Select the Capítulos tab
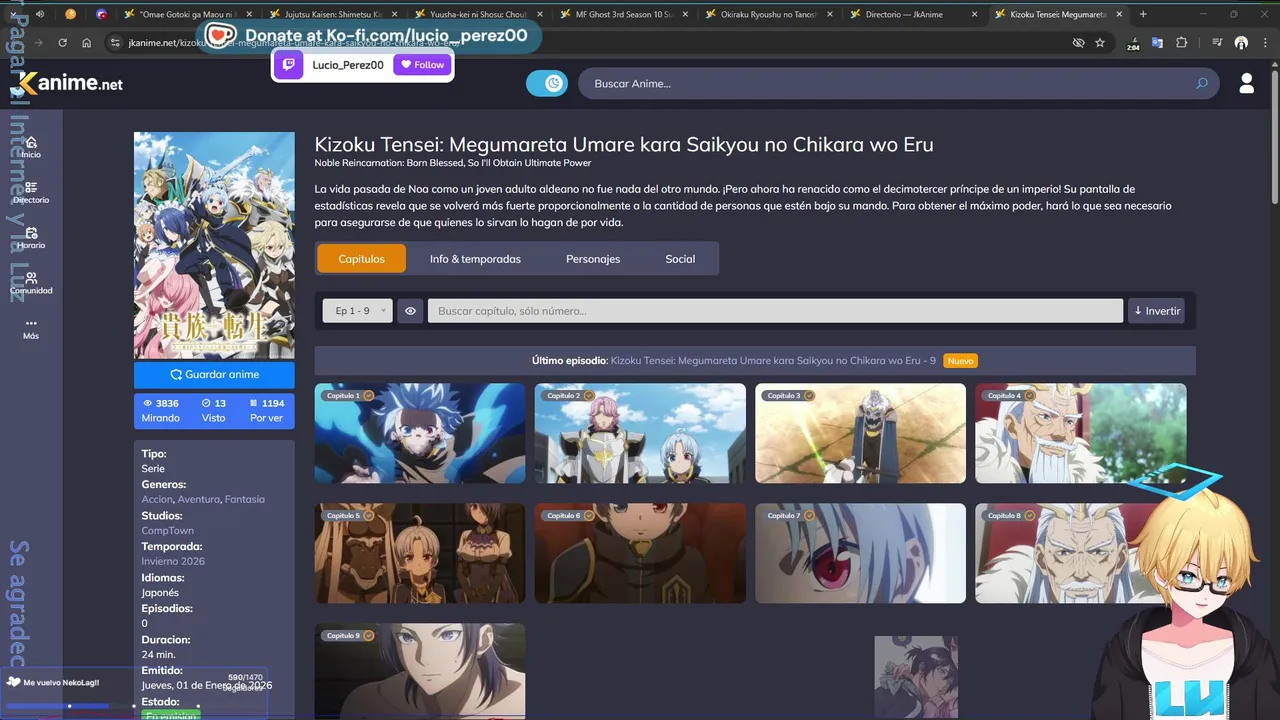 361,259
